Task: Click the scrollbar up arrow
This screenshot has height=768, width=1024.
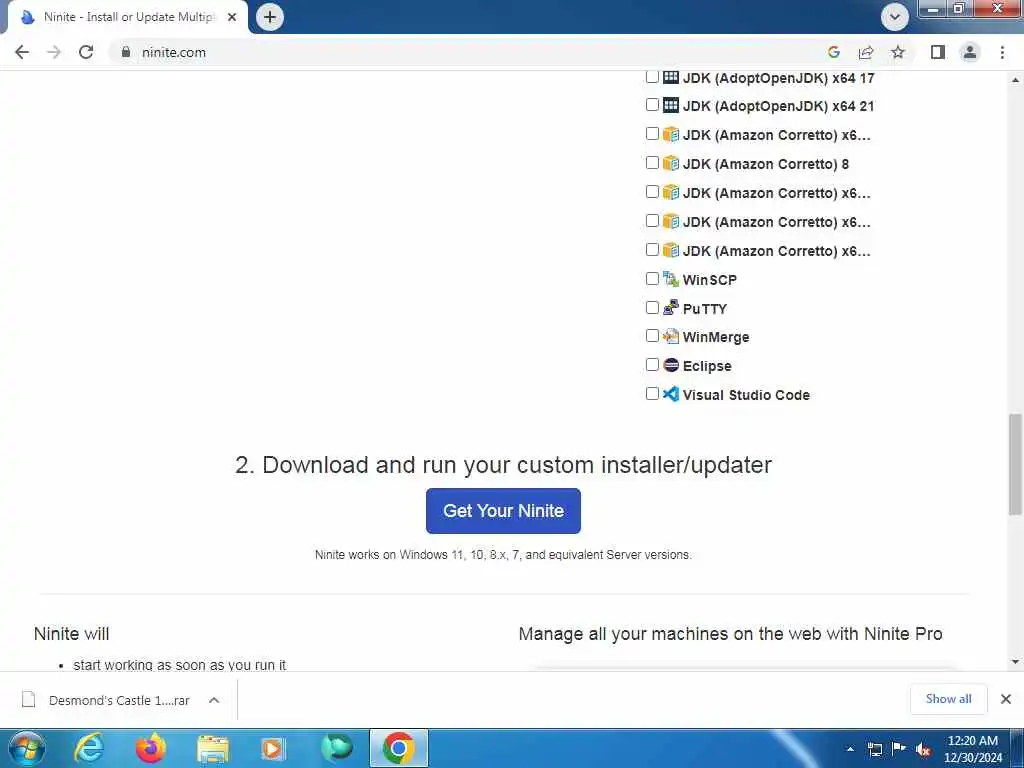Action: pos(1016,80)
